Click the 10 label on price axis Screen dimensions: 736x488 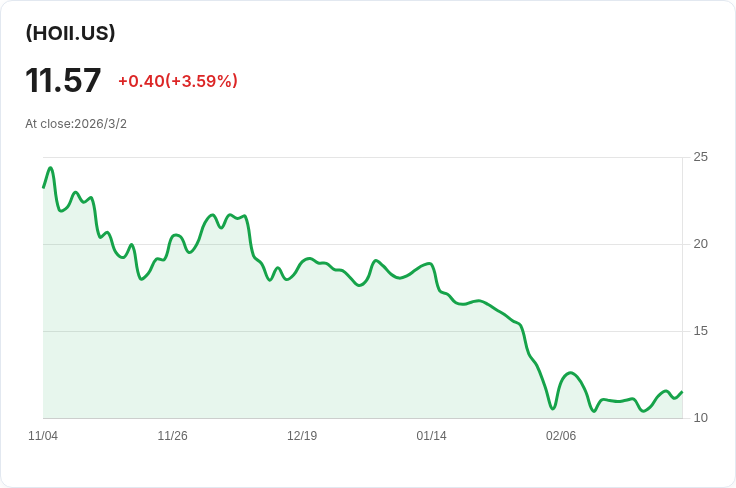click(700, 418)
